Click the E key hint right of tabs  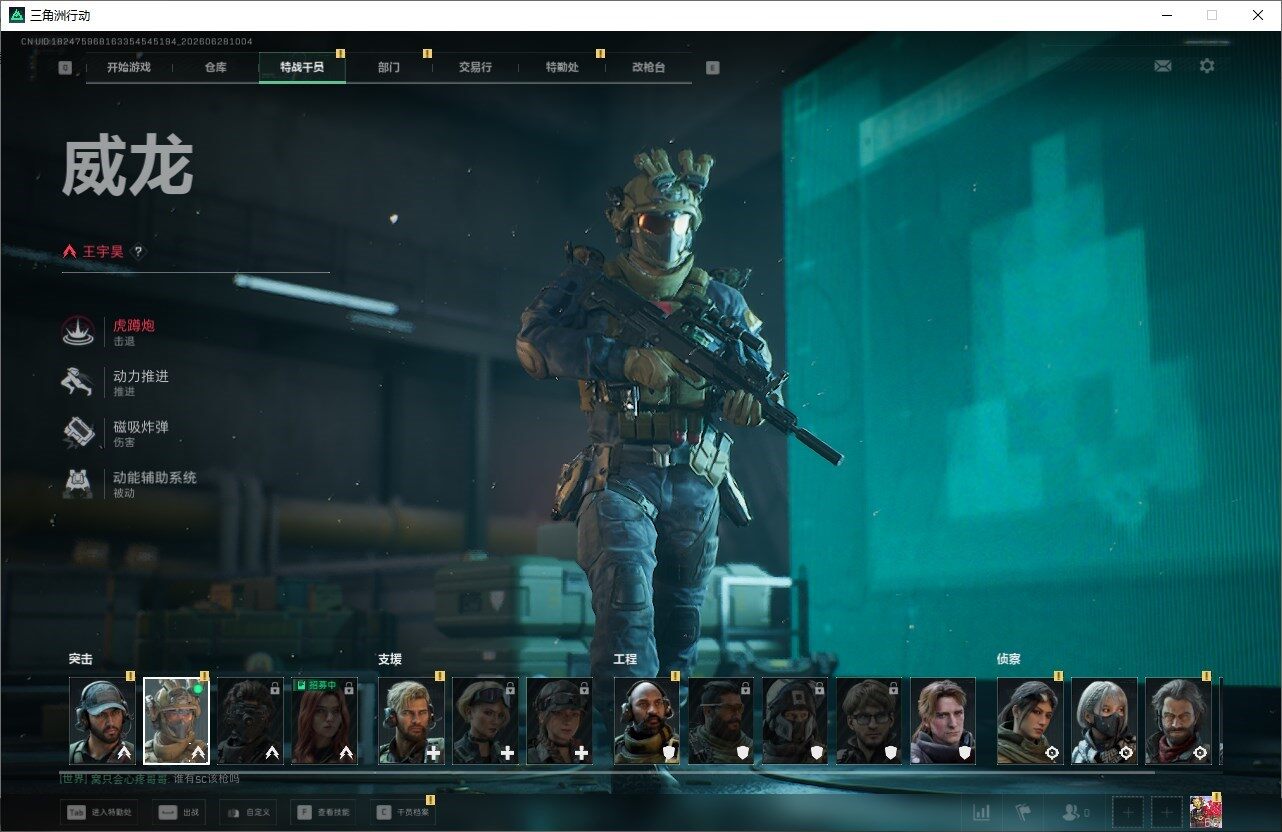tap(712, 68)
